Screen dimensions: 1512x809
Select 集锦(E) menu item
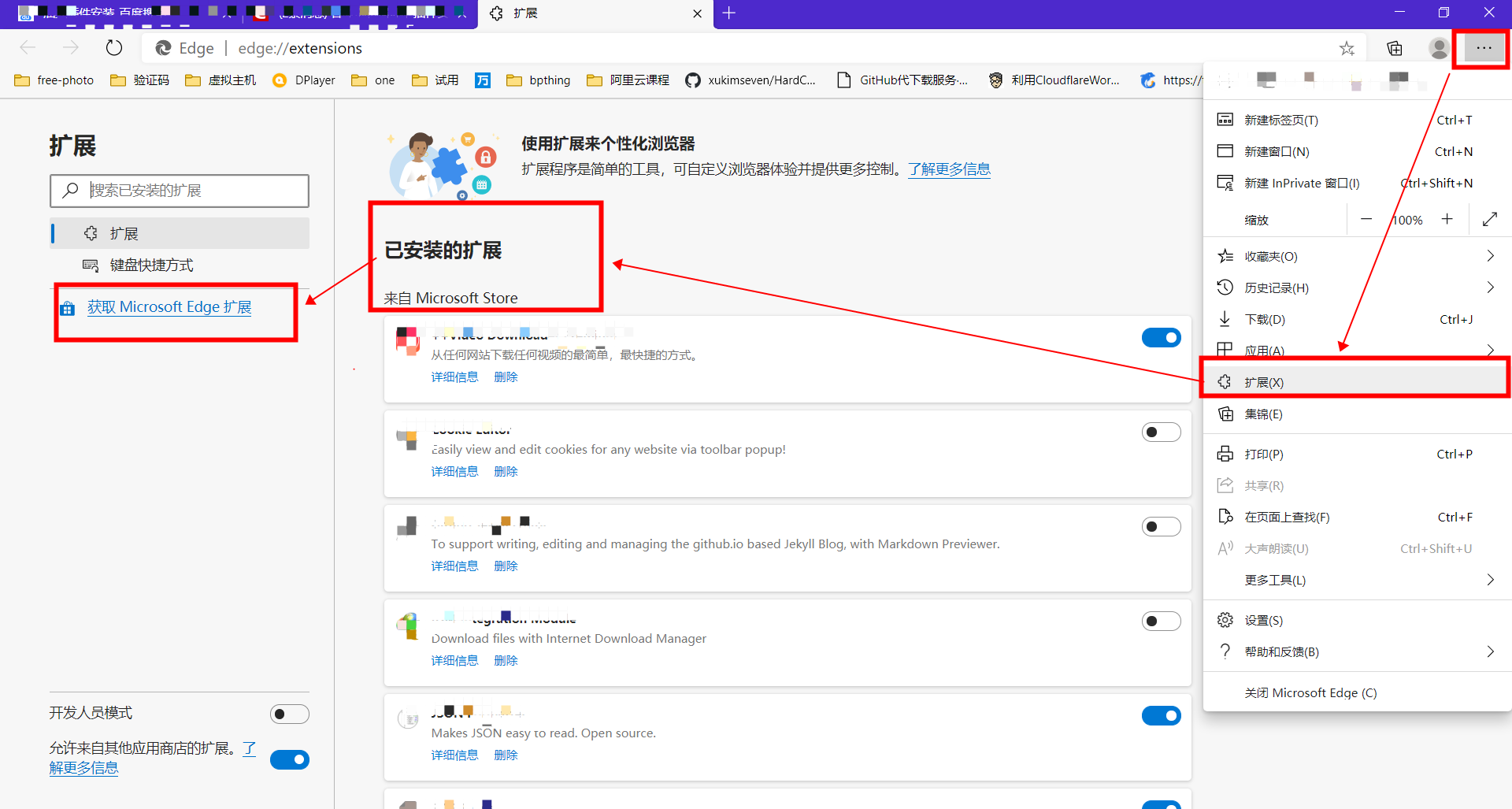[x=1357, y=414]
